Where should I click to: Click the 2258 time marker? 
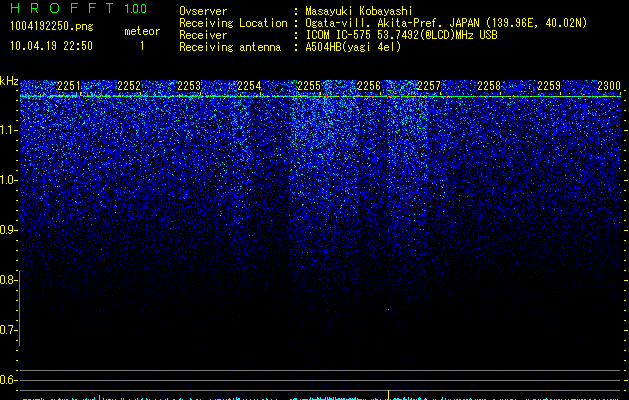tap(489, 86)
